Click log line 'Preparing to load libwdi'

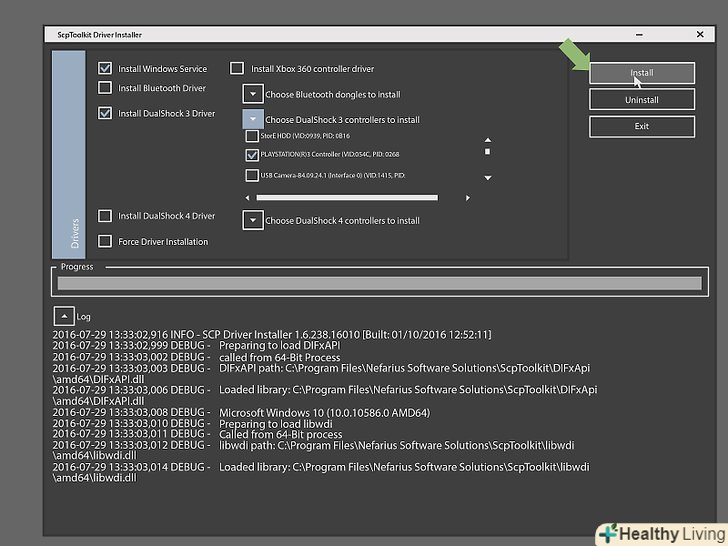[x=192, y=423]
